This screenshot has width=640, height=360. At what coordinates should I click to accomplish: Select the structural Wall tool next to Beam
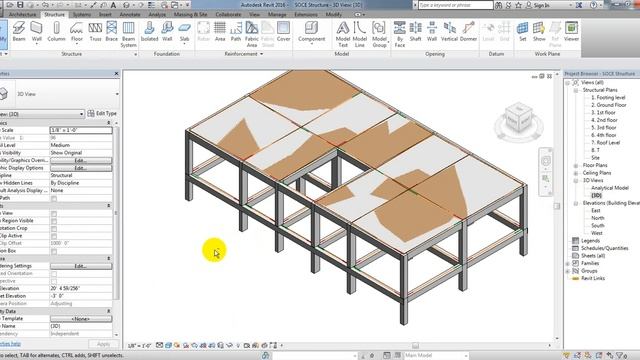point(37,32)
